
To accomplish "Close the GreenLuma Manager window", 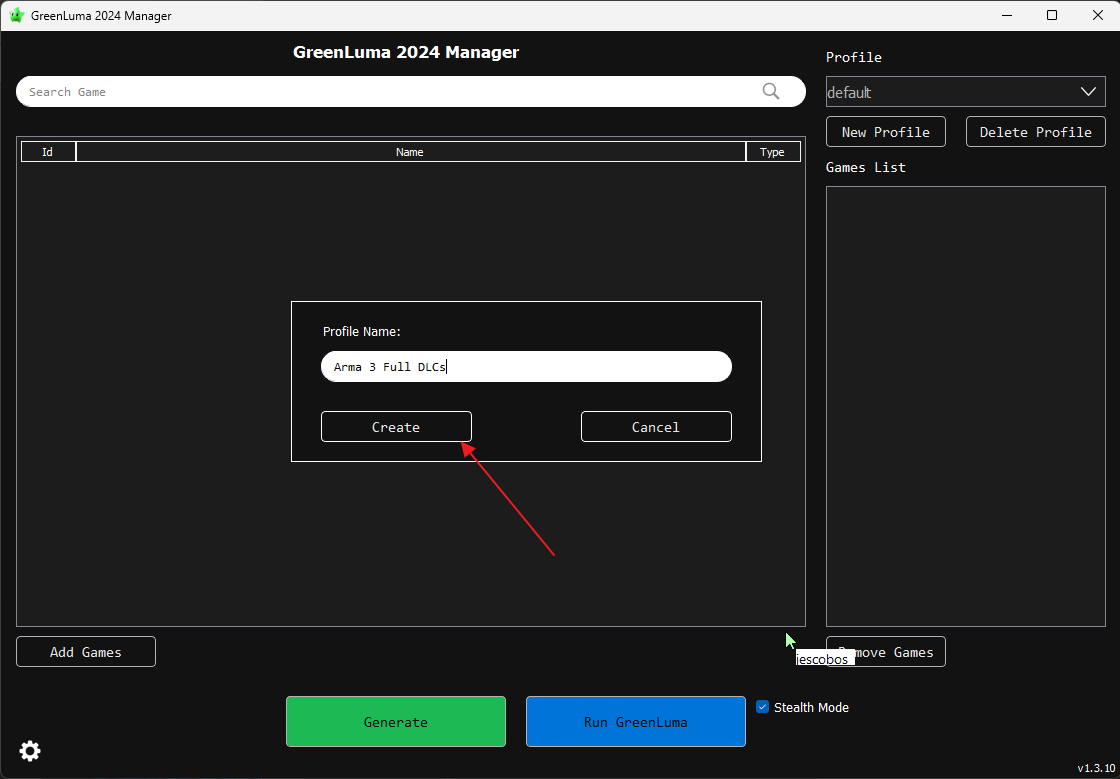I will (x=1097, y=15).
